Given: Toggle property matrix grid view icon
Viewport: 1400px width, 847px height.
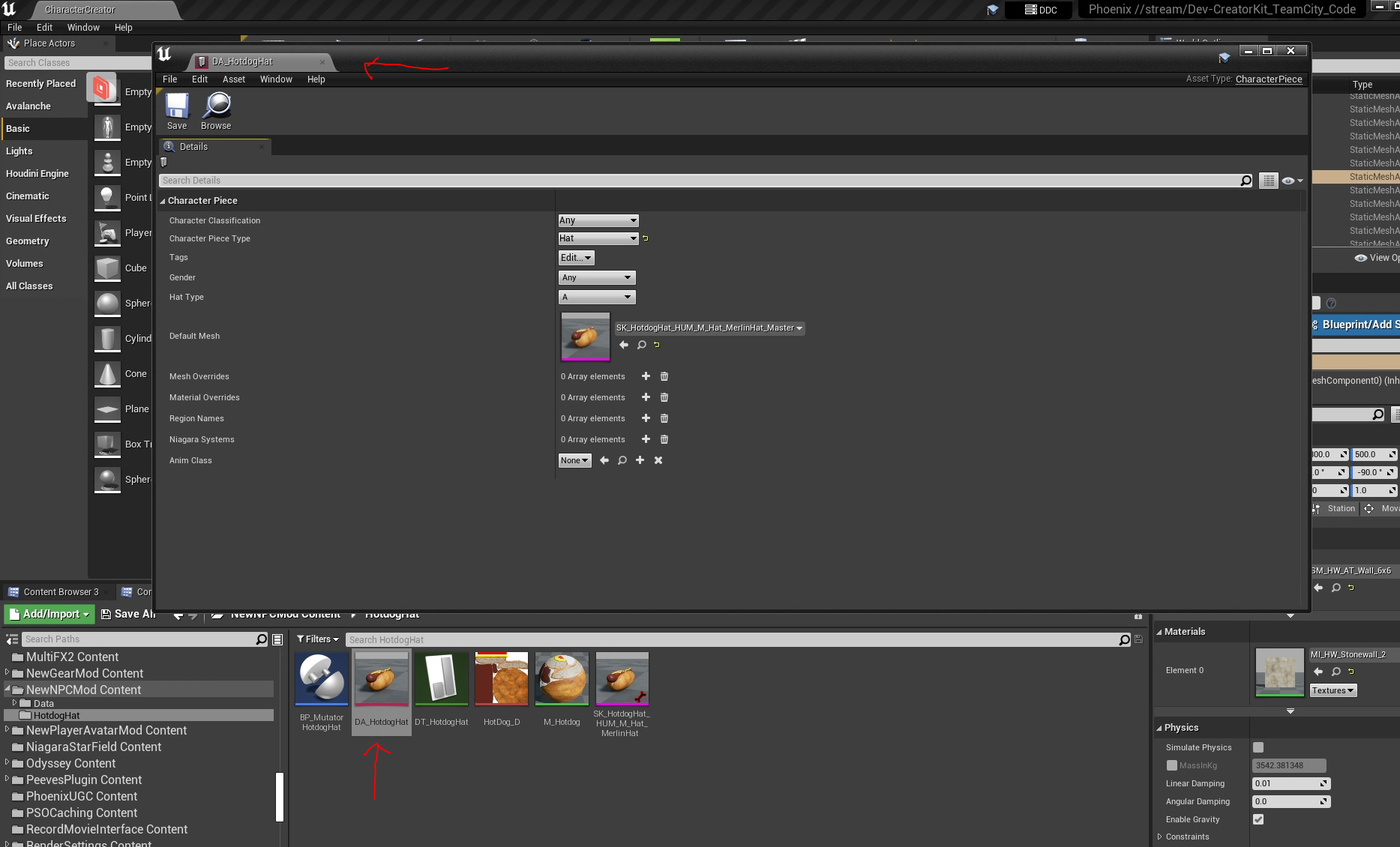Looking at the screenshot, I should [x=1268, y=181].
